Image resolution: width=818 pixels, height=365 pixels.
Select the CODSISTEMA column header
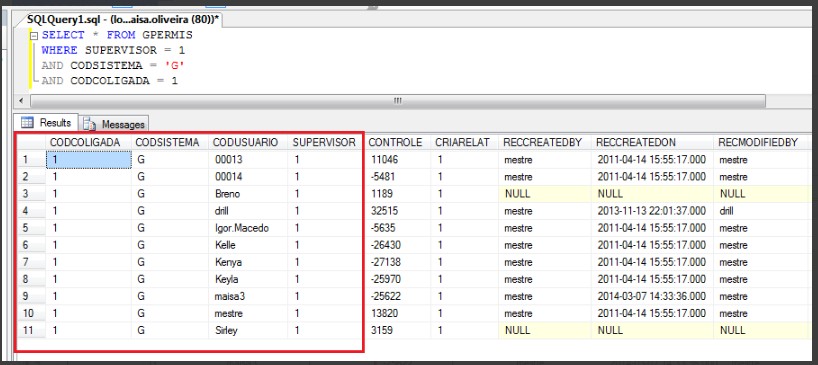point(170,142)
